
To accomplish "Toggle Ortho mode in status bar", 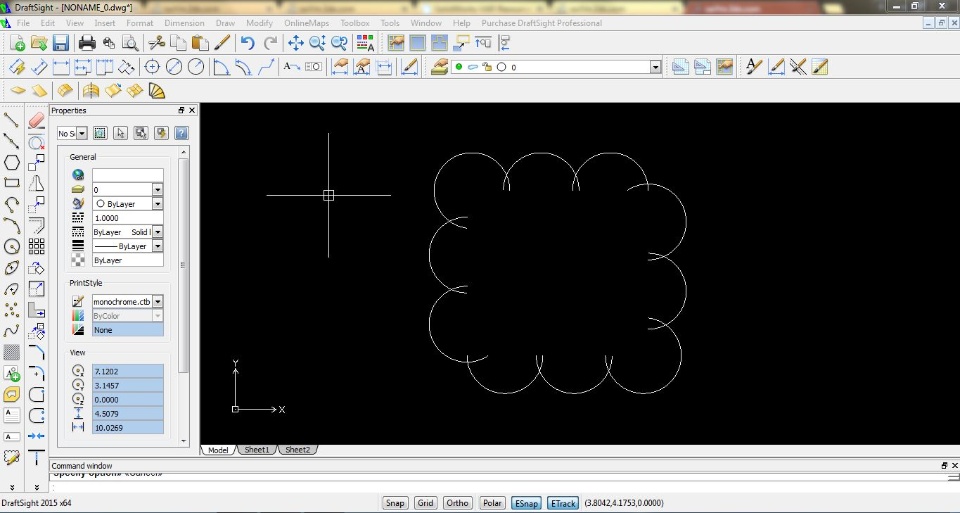I will (x=457, y=503).
